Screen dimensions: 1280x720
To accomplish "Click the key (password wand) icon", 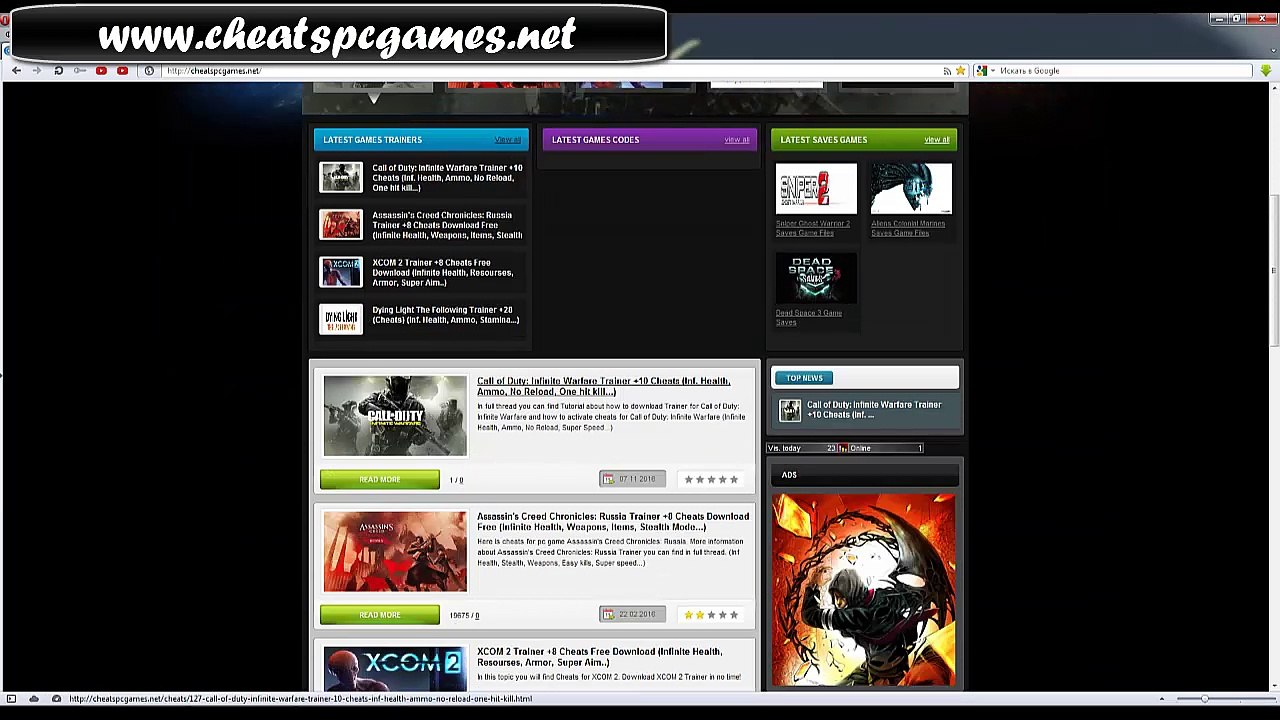I will [80, 70].
